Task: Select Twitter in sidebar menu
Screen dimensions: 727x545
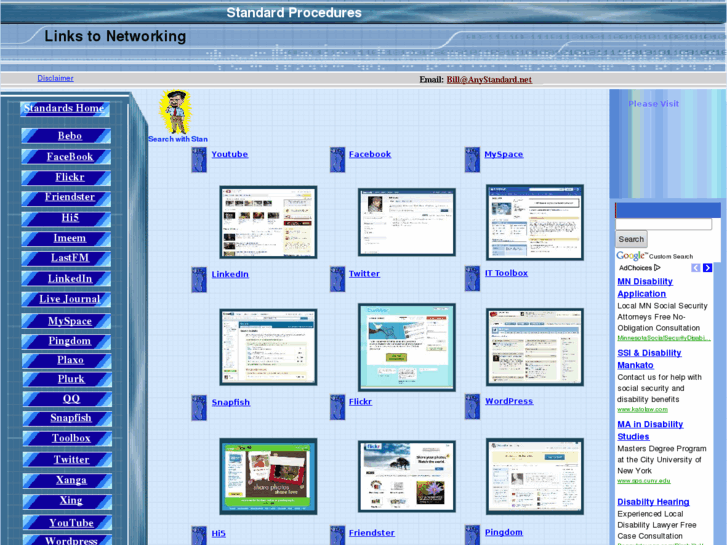Action: click(x=67, y=460)
